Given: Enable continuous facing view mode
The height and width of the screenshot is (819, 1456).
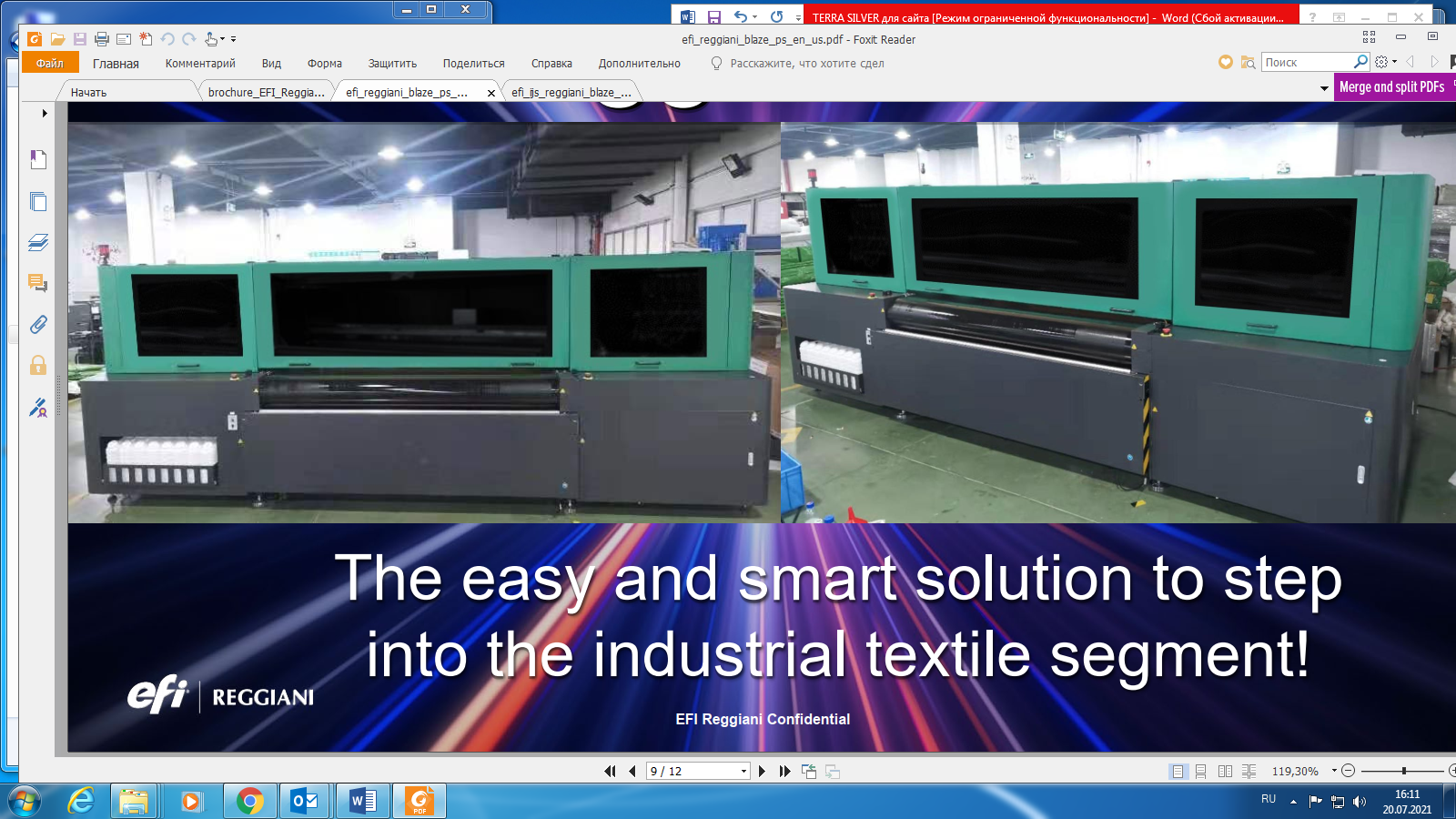Looking at the screenshot, I should click(1249, 771).
